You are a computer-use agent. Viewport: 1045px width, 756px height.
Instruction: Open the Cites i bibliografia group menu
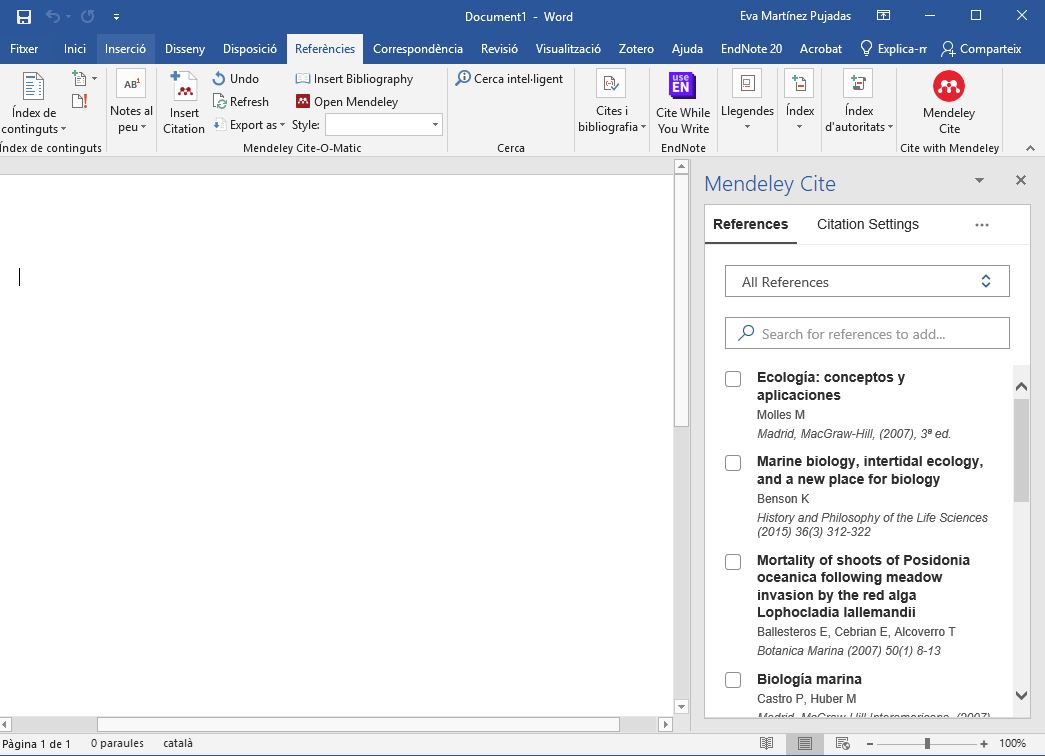[612, 101]
